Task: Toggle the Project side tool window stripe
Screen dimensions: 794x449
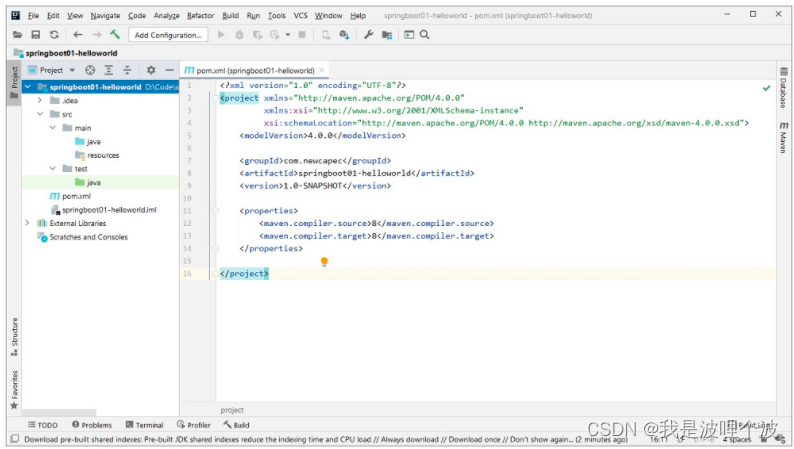Action: coord(14,84)
